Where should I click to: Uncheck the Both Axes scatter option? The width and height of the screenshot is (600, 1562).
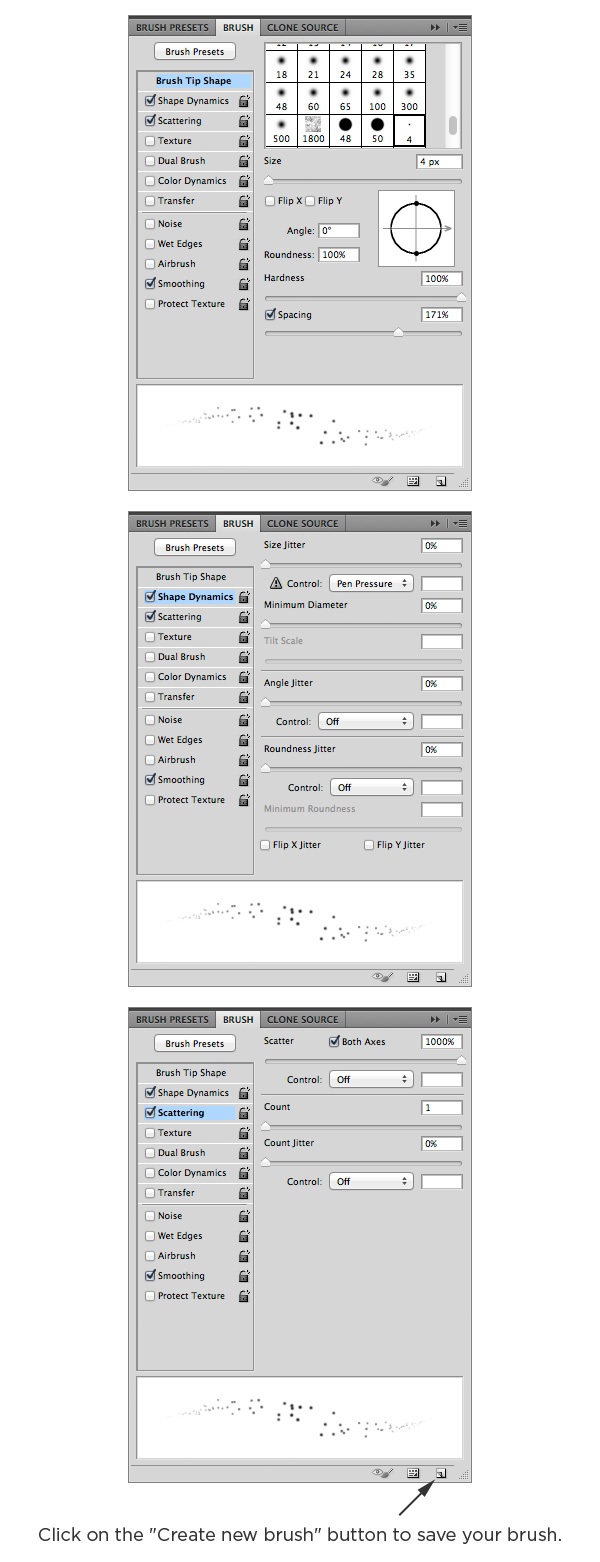click(x=335, y=1041)
